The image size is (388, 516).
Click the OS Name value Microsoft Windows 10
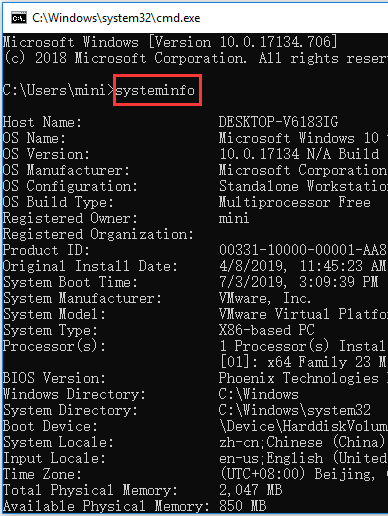(299, 138)
